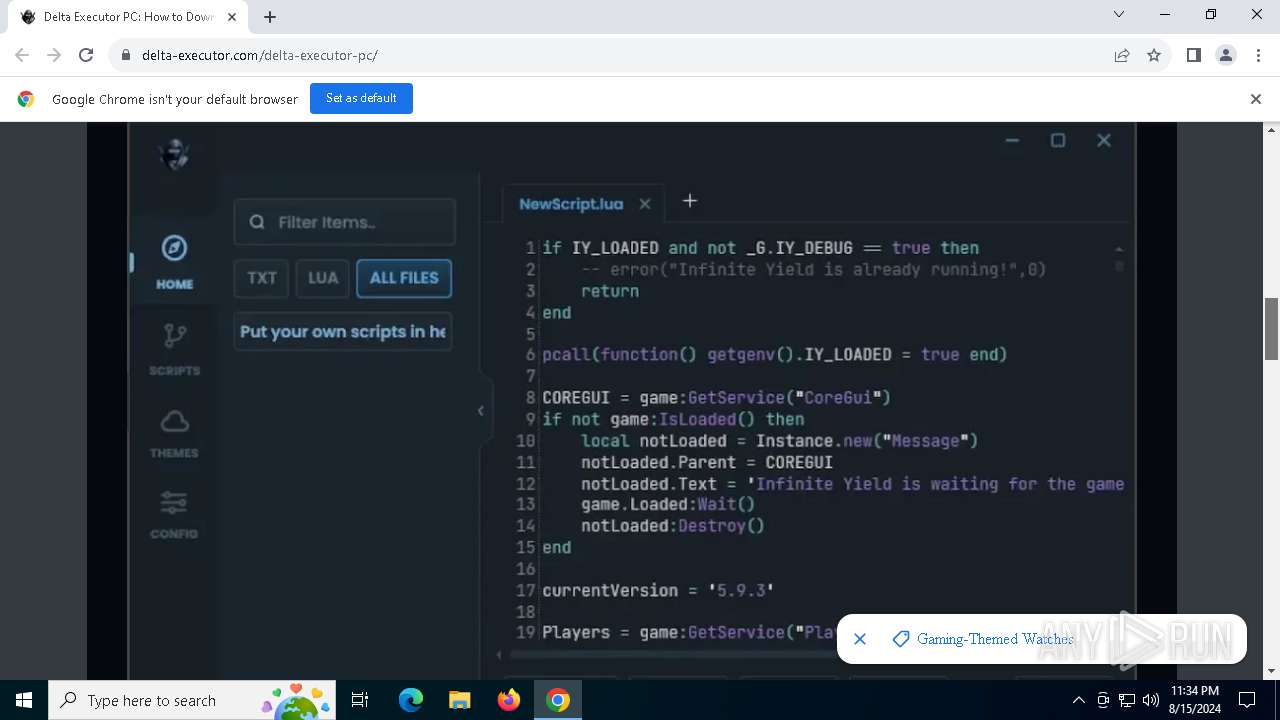Open the Chrome profile menu
The width and height of the screenshot is (1280, 720).
click(1226, 56)
